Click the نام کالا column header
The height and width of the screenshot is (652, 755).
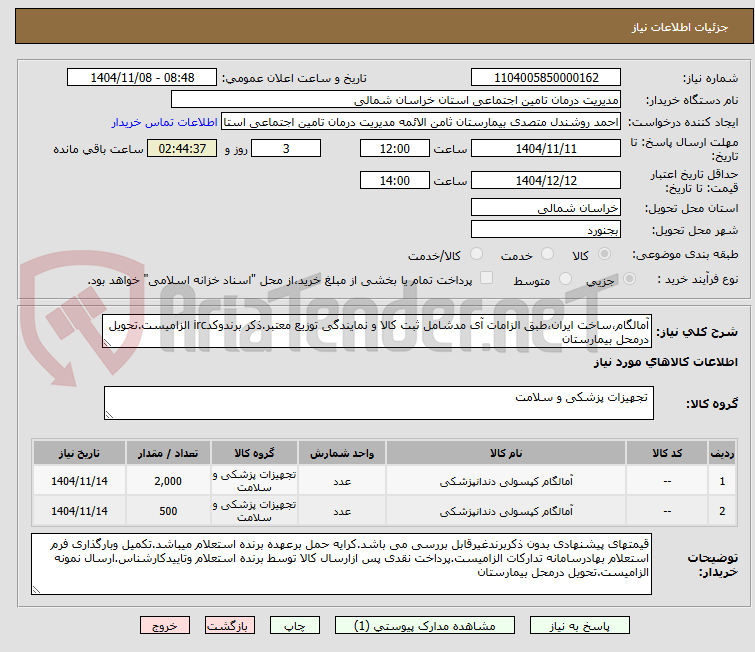point(506,453)
